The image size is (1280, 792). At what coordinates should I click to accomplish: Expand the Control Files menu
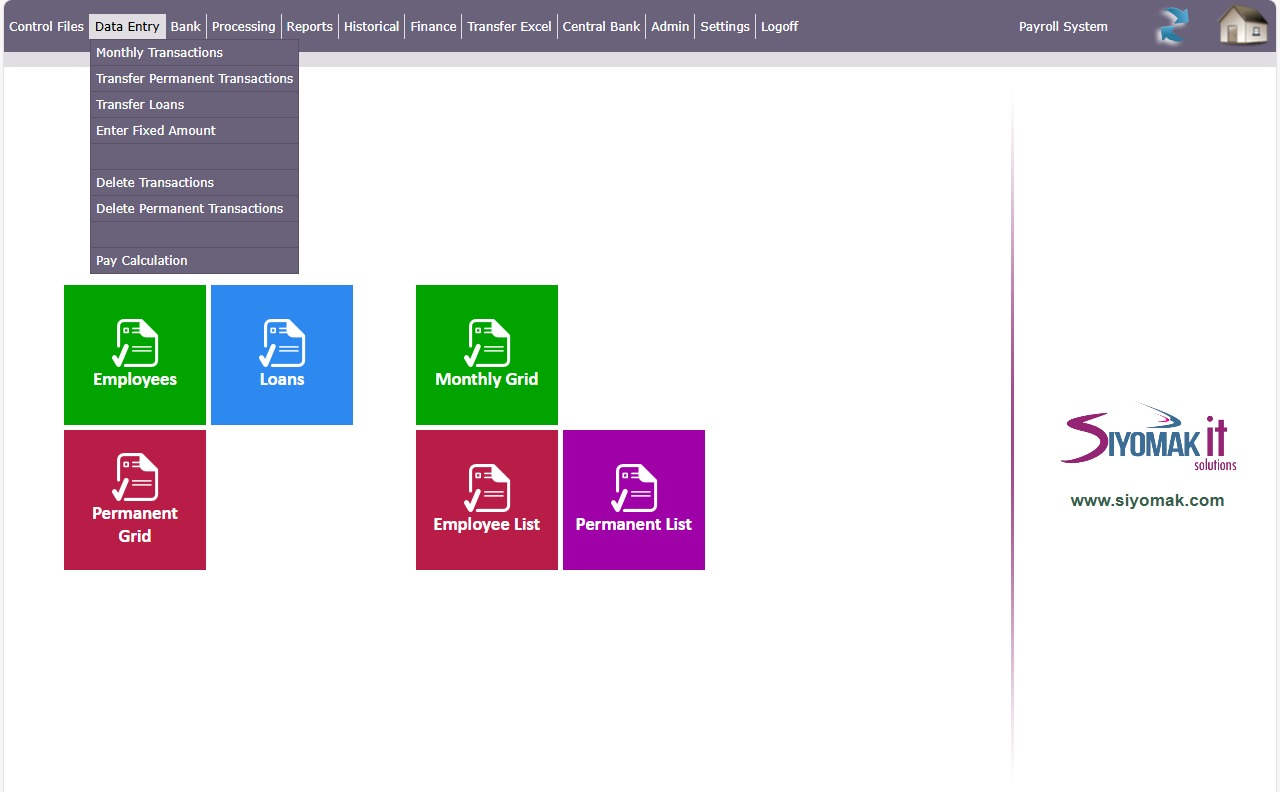[x=46, y=27]
